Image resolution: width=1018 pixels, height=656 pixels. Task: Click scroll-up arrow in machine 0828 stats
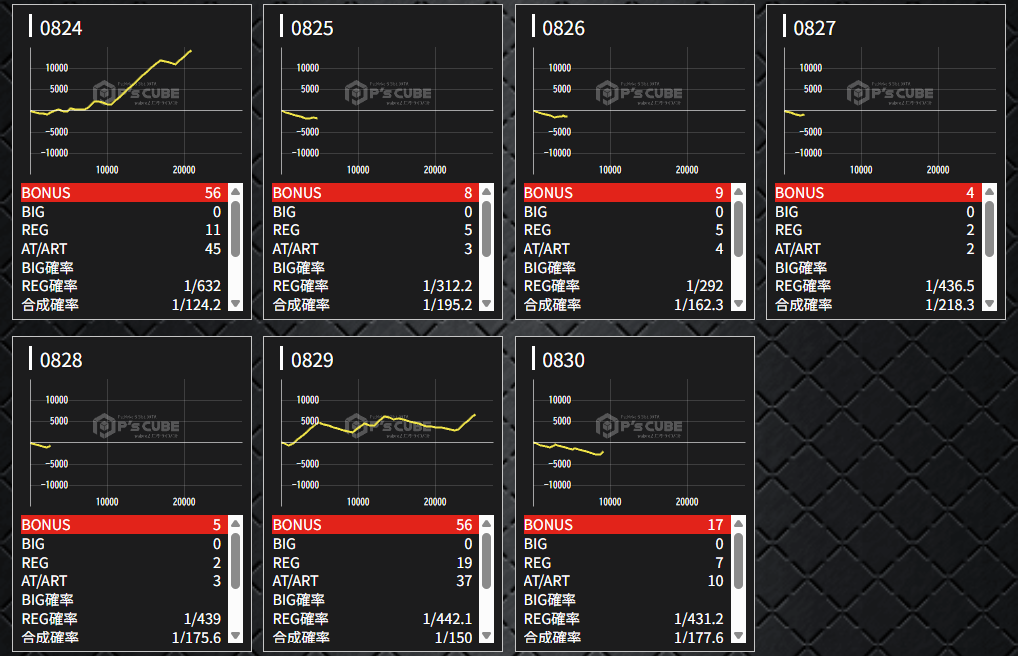pyautogui.click(x=236, y=524)
